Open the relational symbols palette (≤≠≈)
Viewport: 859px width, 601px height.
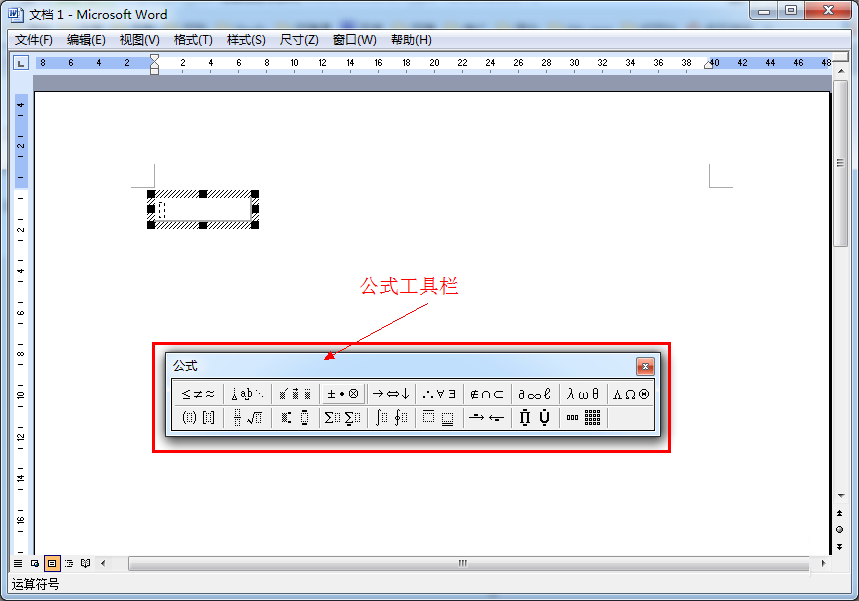(x=198, y=394)
